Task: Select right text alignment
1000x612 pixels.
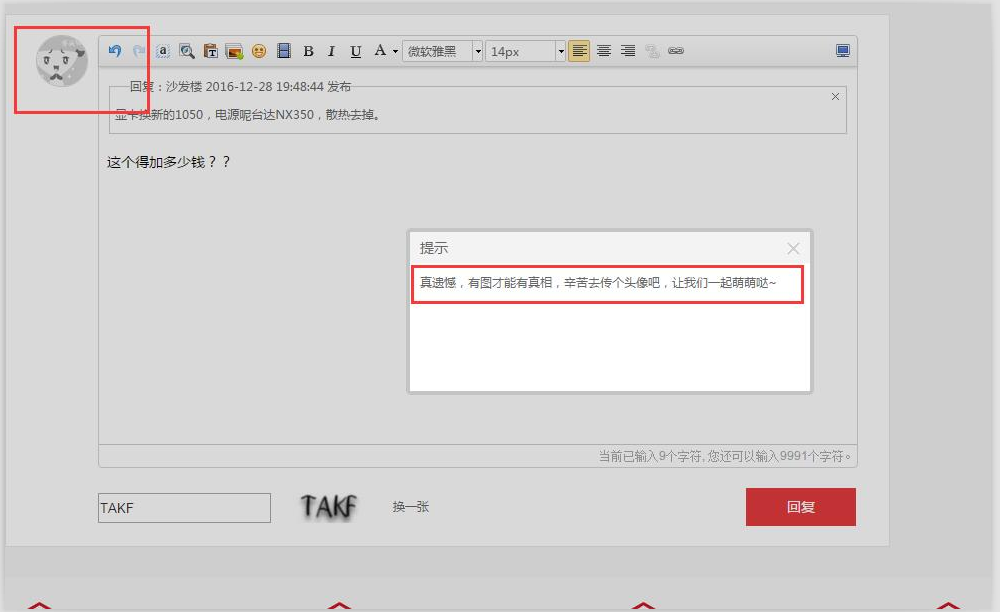Action: [x=628, y=50]
